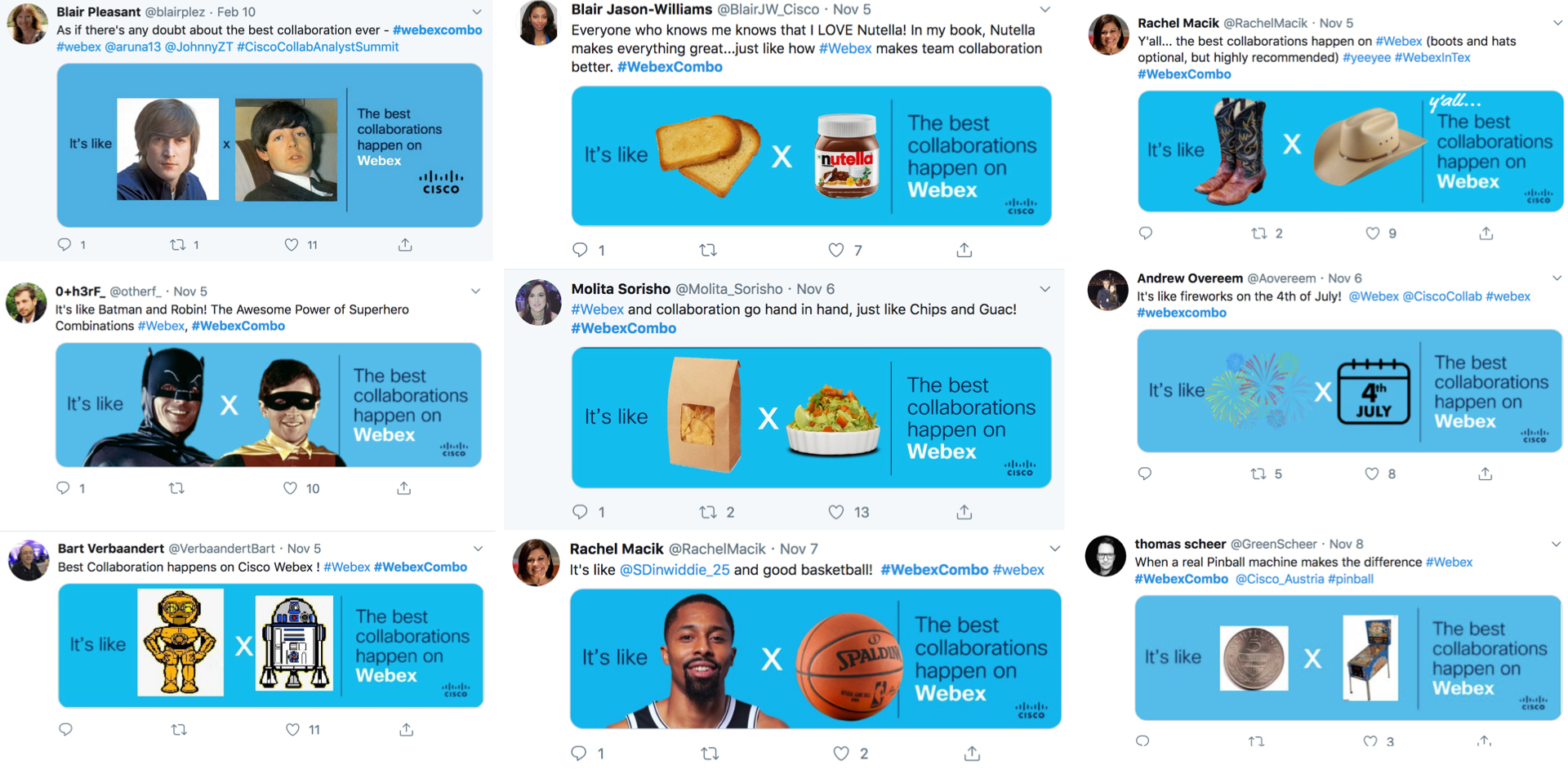Viewport: 1568px width, 774px height.
Task: Like Blair Pleasant's Beatles tweet
Action: pyautogui.click(x=292, y=244)
